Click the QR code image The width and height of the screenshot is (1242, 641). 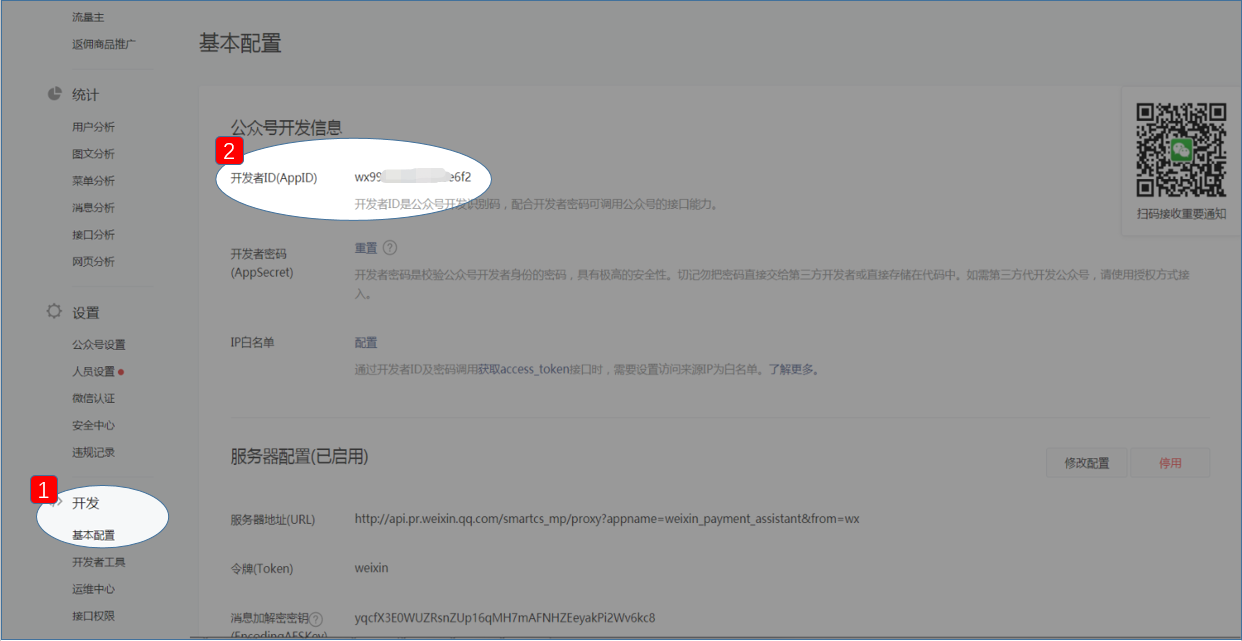pos(1181,150)
